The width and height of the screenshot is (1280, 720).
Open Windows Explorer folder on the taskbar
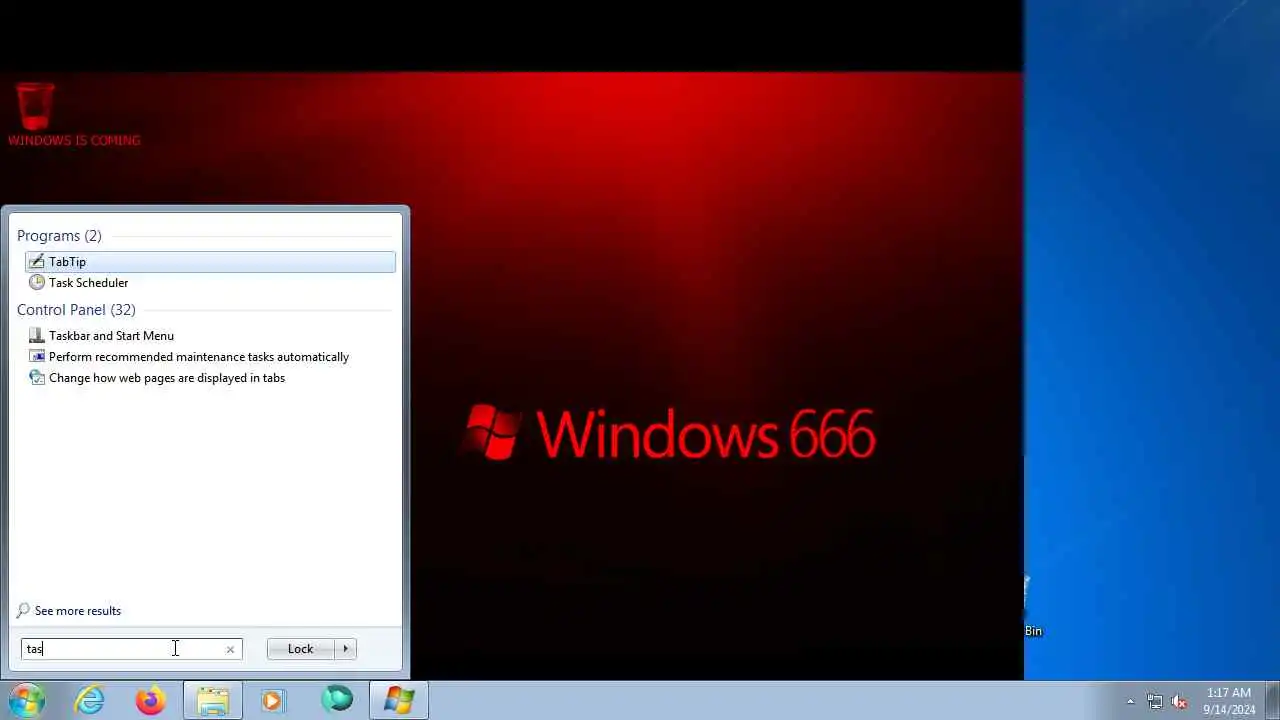(x=212, y=700)
